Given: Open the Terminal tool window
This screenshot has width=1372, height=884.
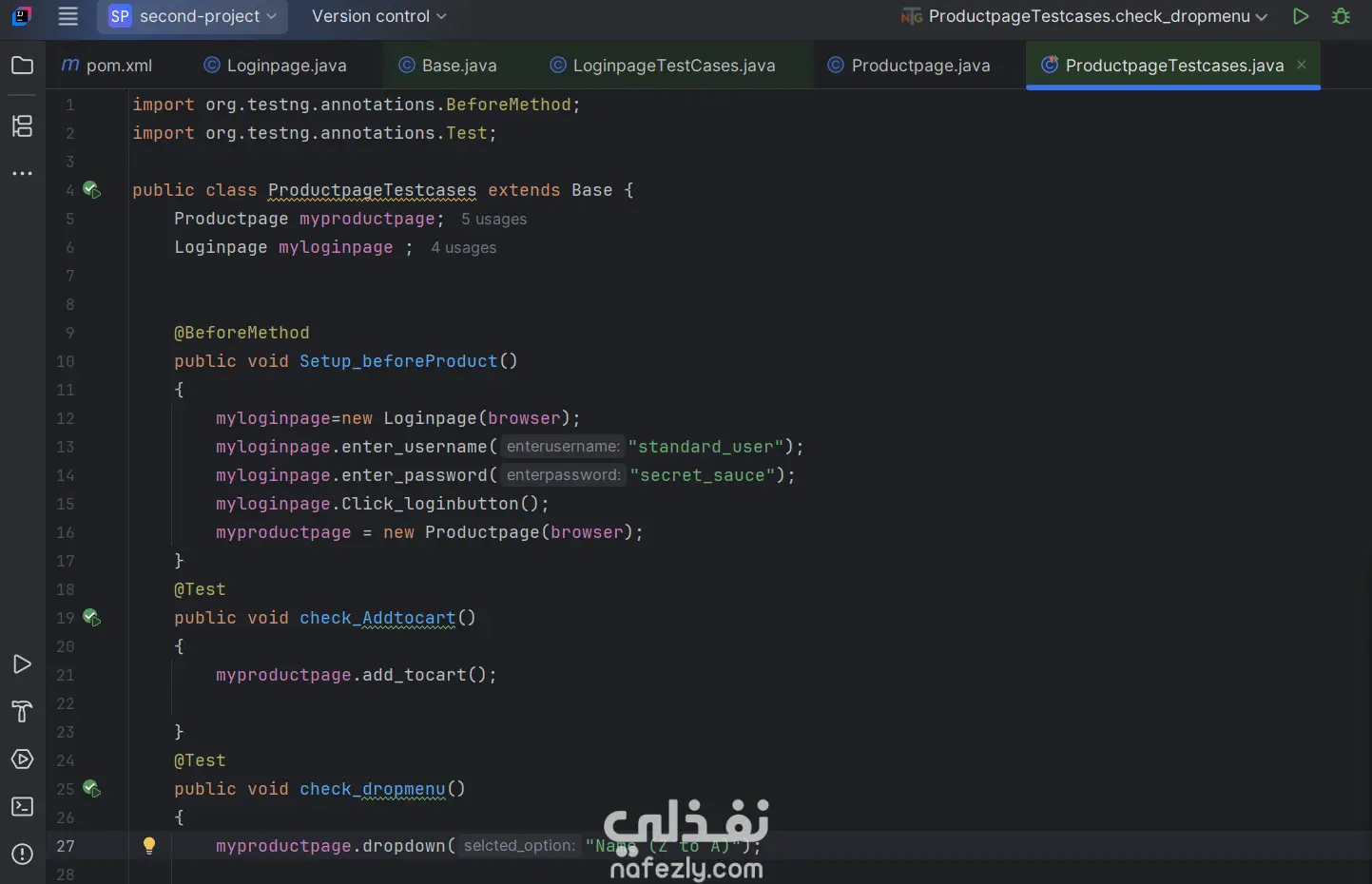Looking at the screenshot, I should (x=22, y=807).
